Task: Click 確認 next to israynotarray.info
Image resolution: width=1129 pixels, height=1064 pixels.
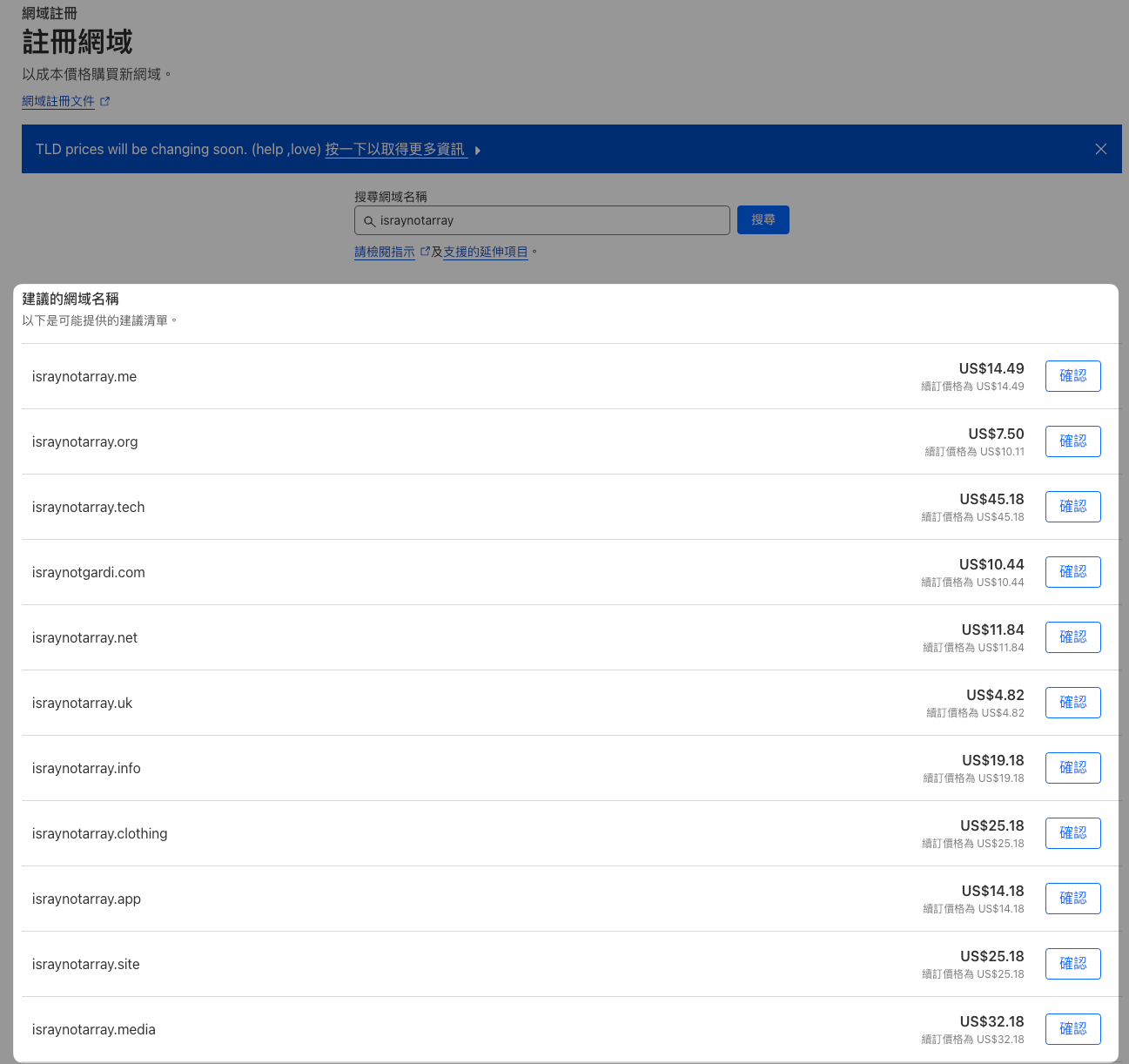Action: coord(1072,768)
